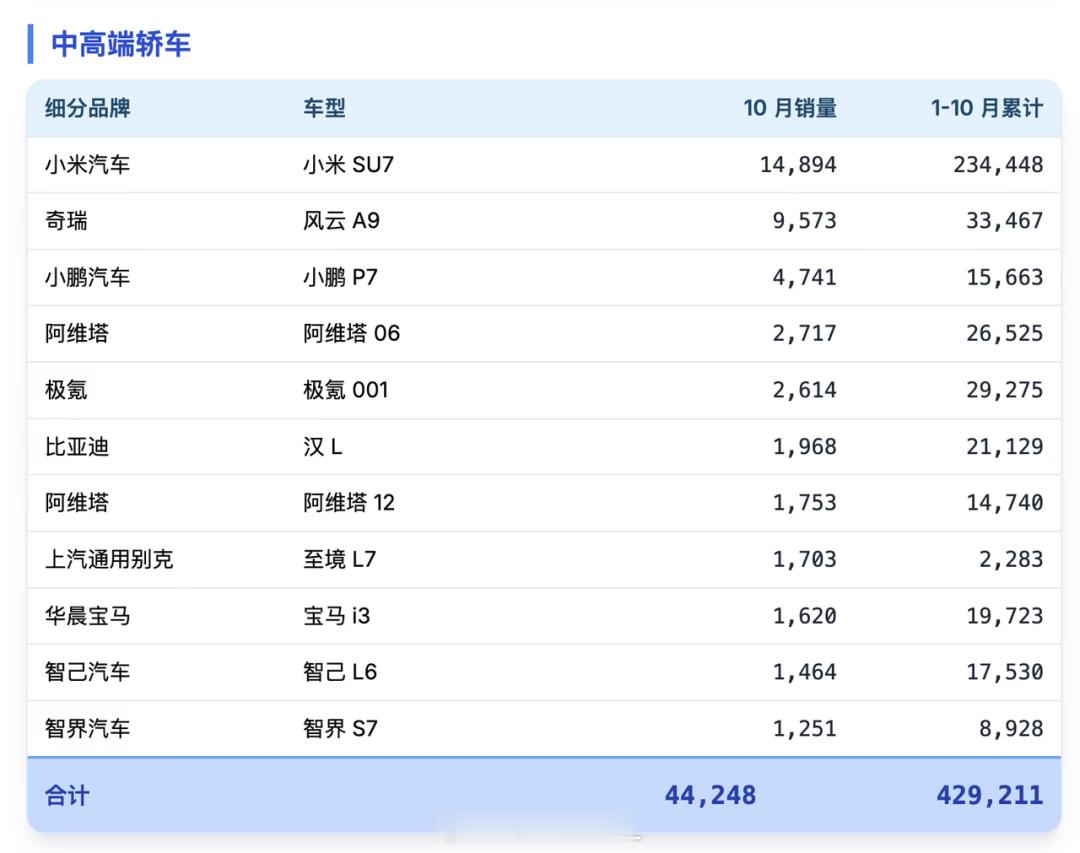Select the 比亚迪 brand cell

(x=77, y=446)
